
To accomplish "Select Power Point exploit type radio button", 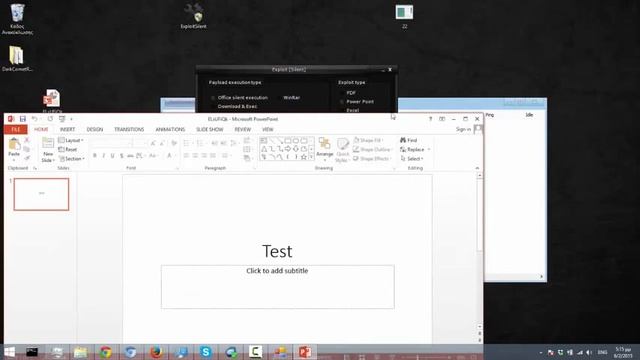I will coord(342,102).
